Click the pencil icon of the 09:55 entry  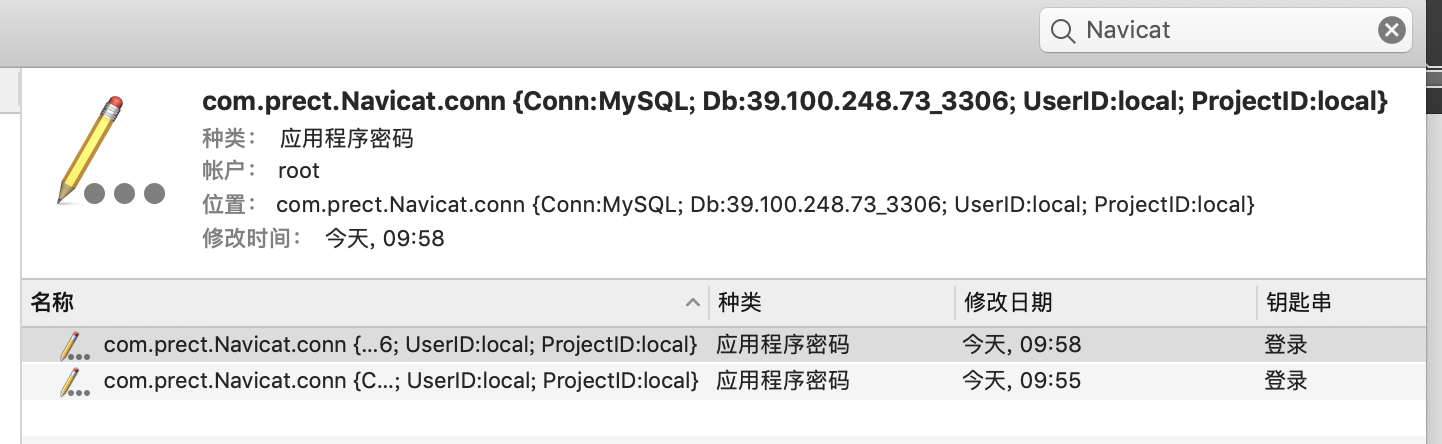pos(71,381)
